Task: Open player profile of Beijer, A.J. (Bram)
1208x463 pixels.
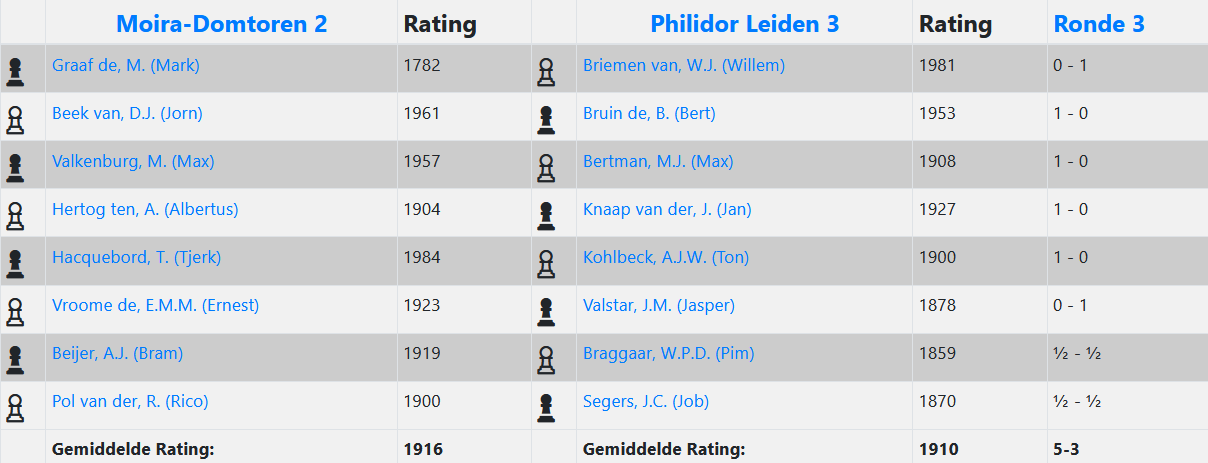Action: pos(117,354)
